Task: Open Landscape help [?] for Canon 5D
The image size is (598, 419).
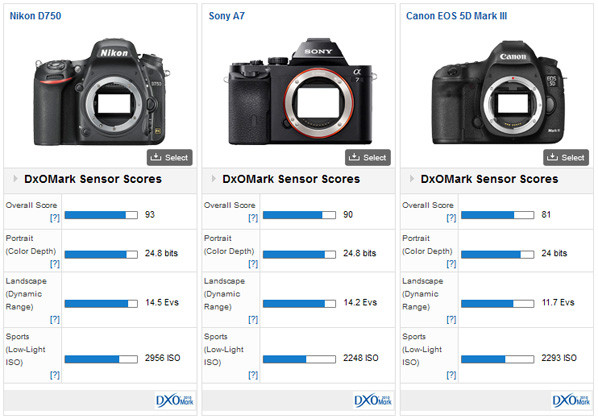Action: pos(451,319)
